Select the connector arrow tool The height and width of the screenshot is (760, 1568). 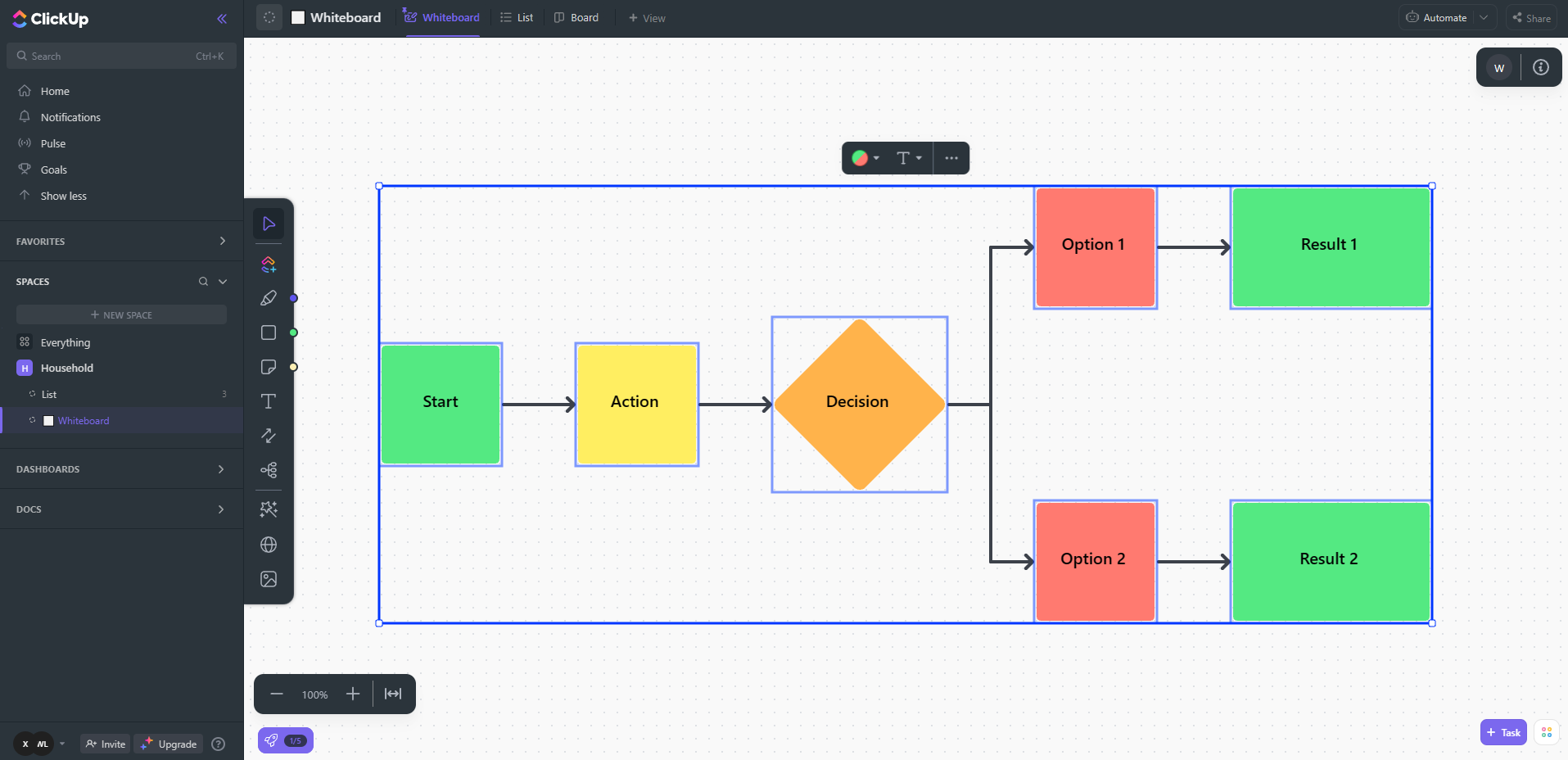click(269, 436)
